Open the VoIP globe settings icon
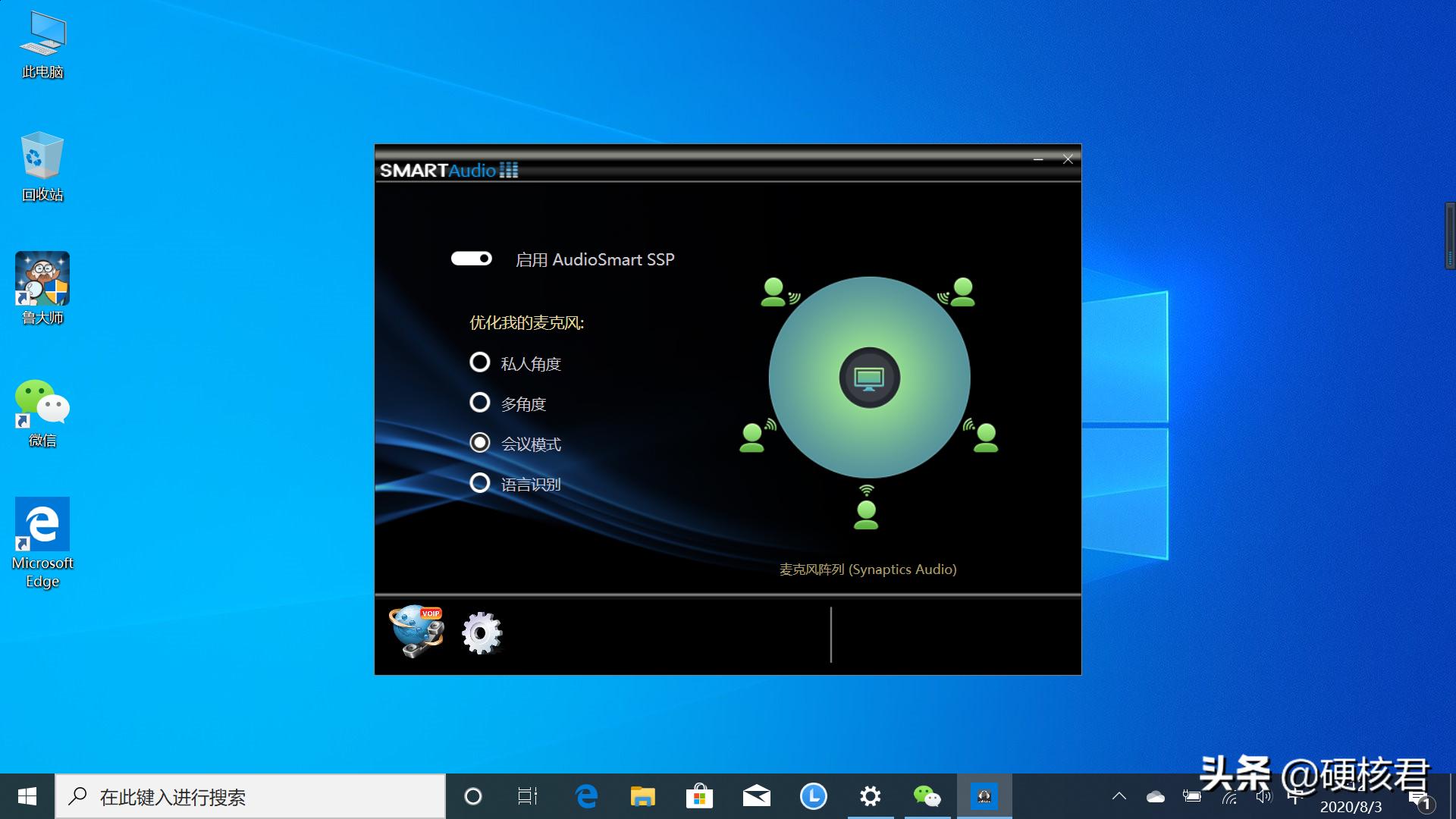This screenshot has width=1456, height=819. [x=416, y=631]
